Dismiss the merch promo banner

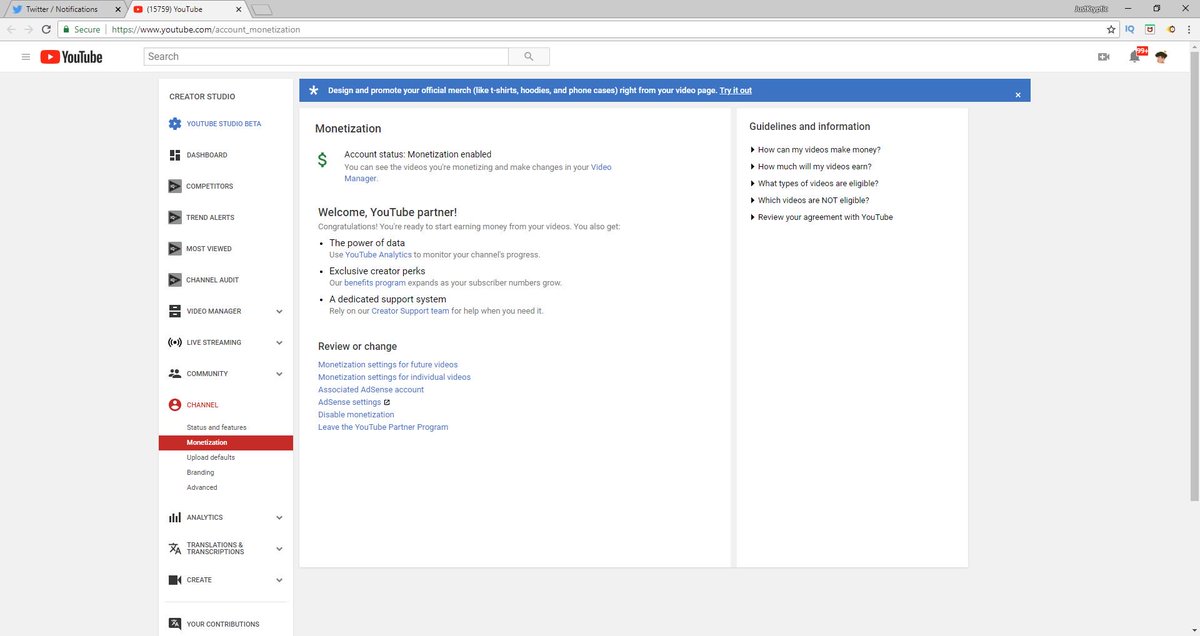coord(1018,94)
